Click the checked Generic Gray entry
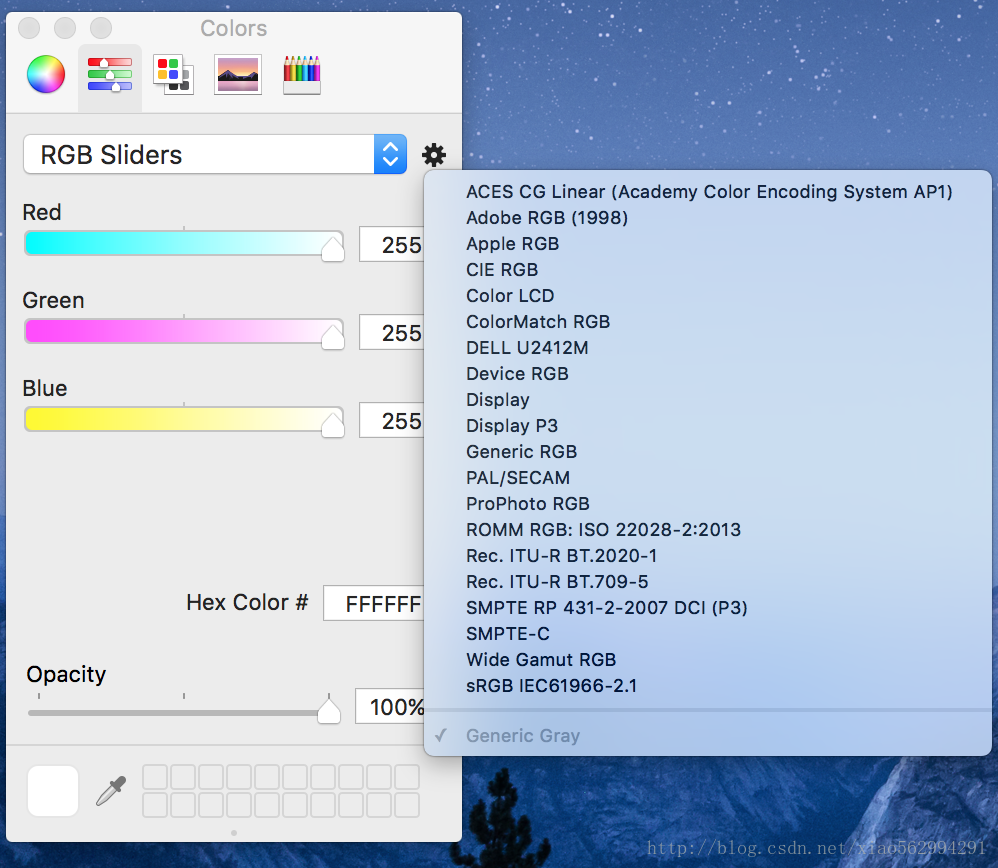Screen dimensions: 998x868 point(708,736)
